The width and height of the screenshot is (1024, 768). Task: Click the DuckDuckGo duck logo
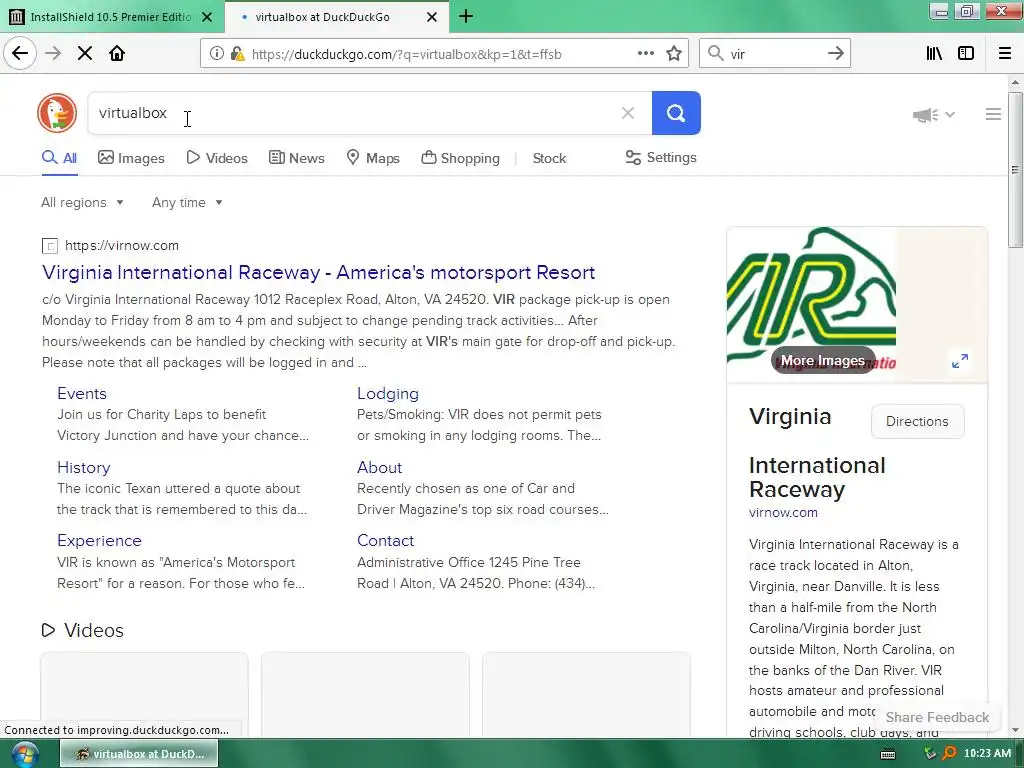click(x=57, y=113)
